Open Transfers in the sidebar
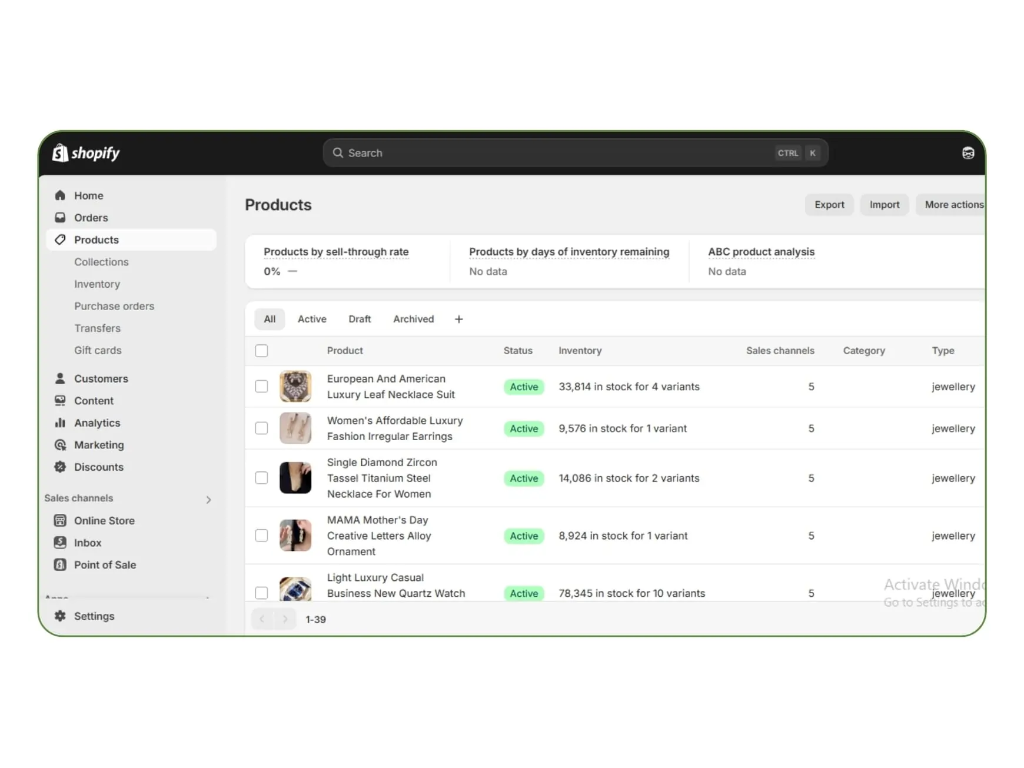The width and height of the screenshot is (1024, 768). point(97,328)
